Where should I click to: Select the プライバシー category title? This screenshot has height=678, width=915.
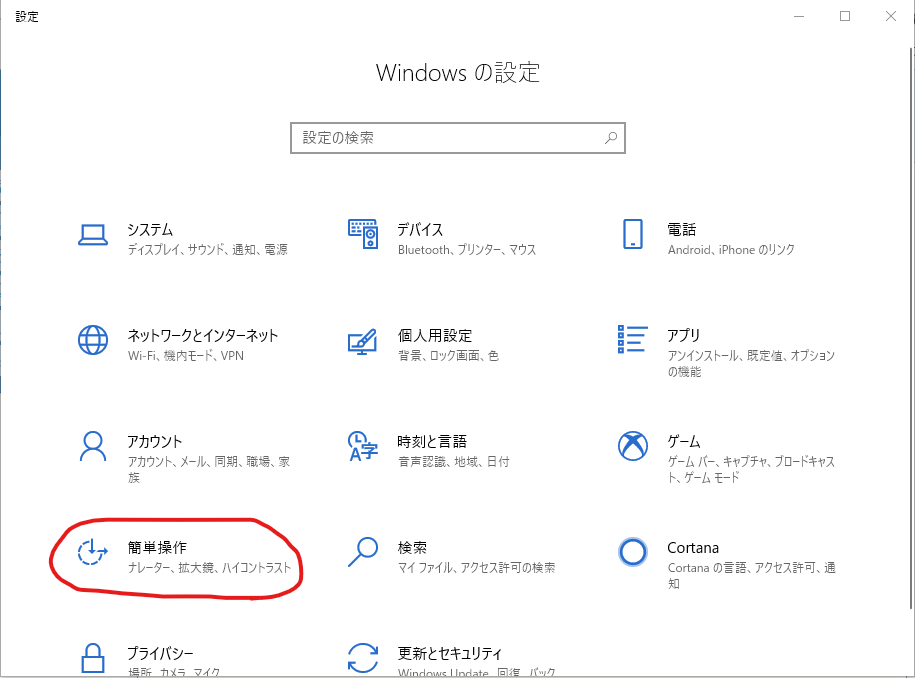click(x=160, y=653)
